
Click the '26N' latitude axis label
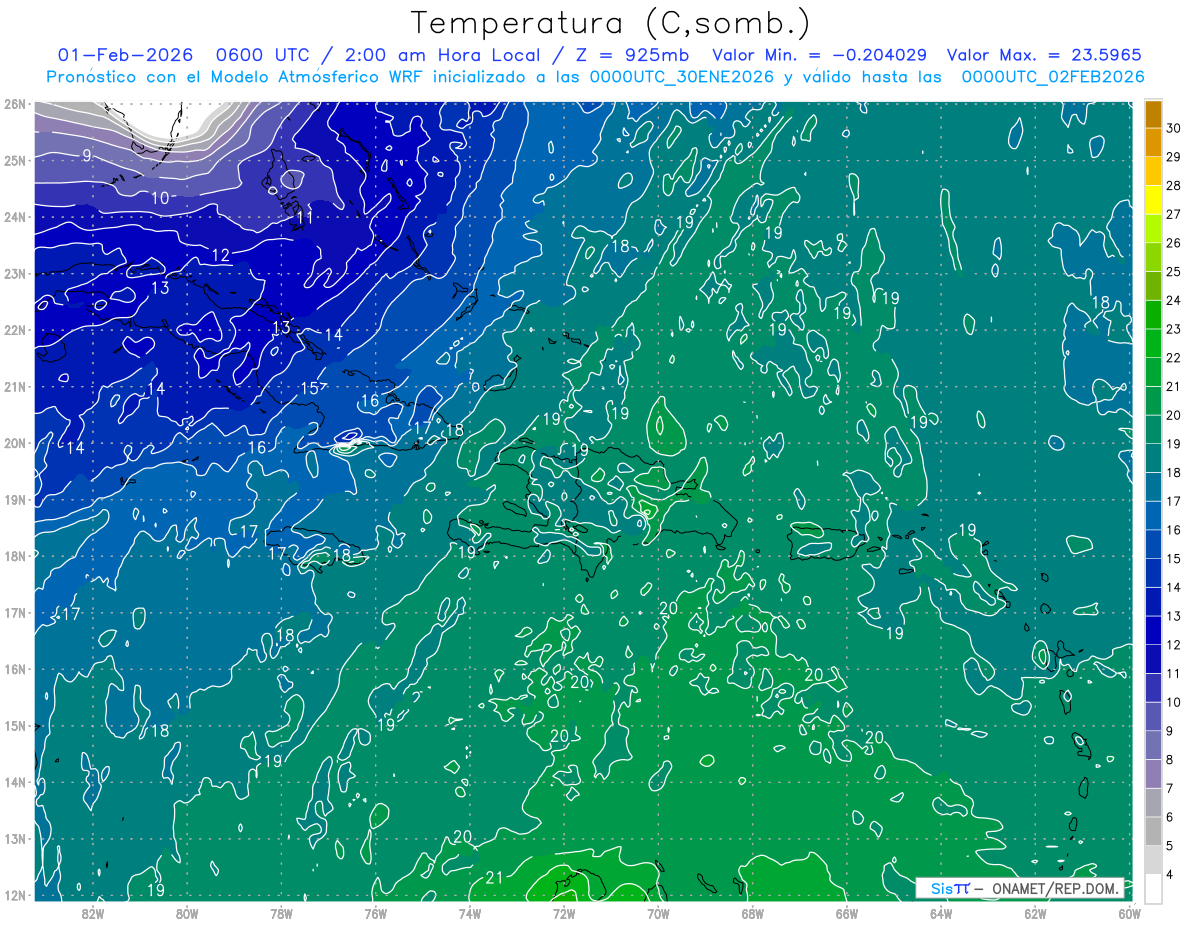(15, 104)
